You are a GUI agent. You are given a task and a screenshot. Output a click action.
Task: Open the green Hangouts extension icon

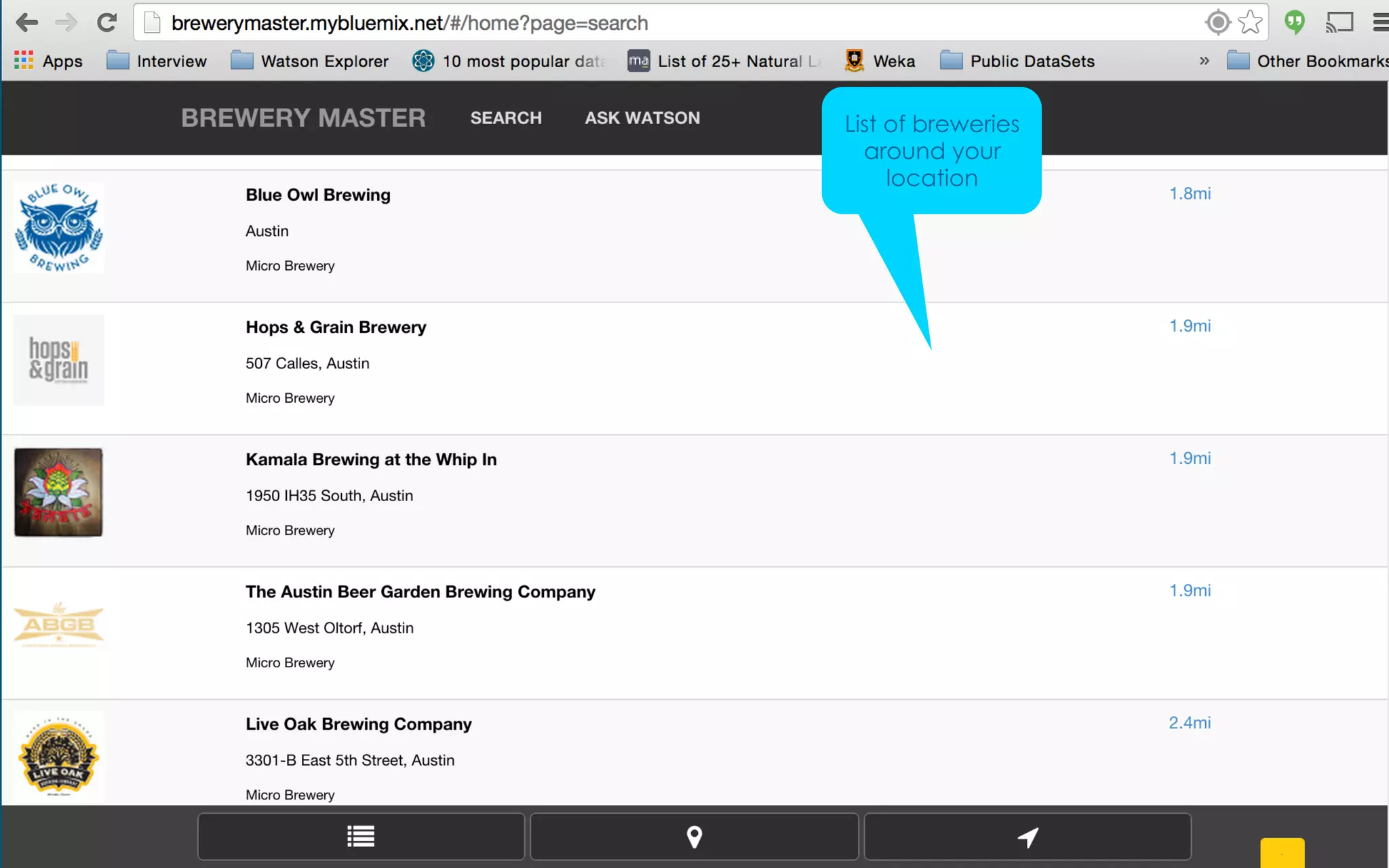point(1295,23)
